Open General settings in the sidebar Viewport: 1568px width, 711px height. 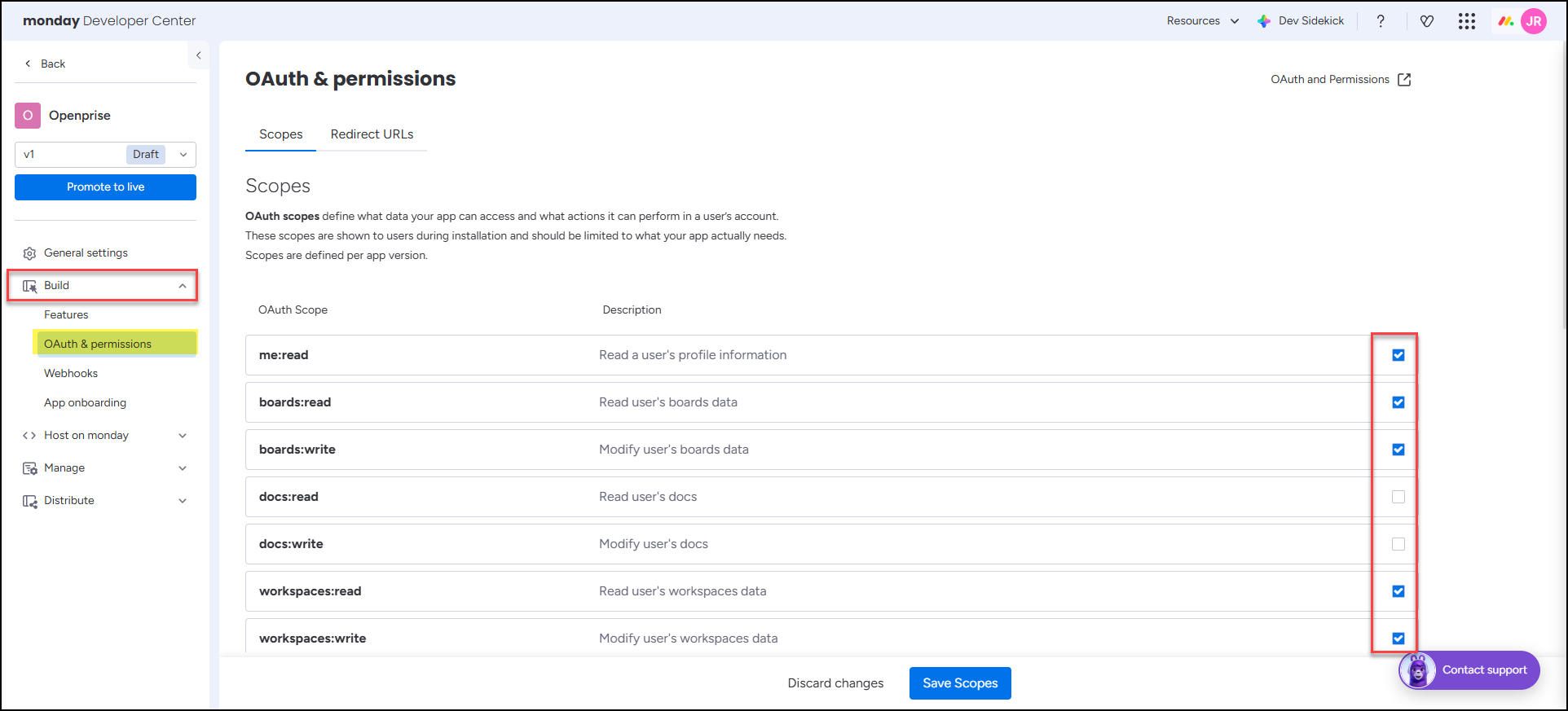(86, 253)
